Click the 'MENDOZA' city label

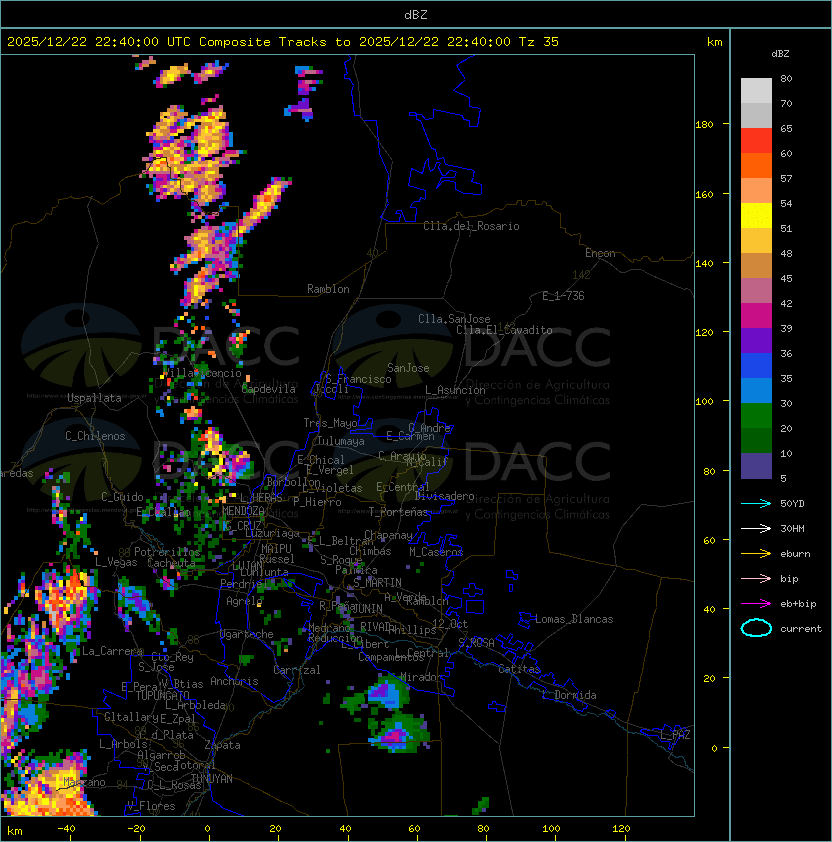[x=243, y=510]
